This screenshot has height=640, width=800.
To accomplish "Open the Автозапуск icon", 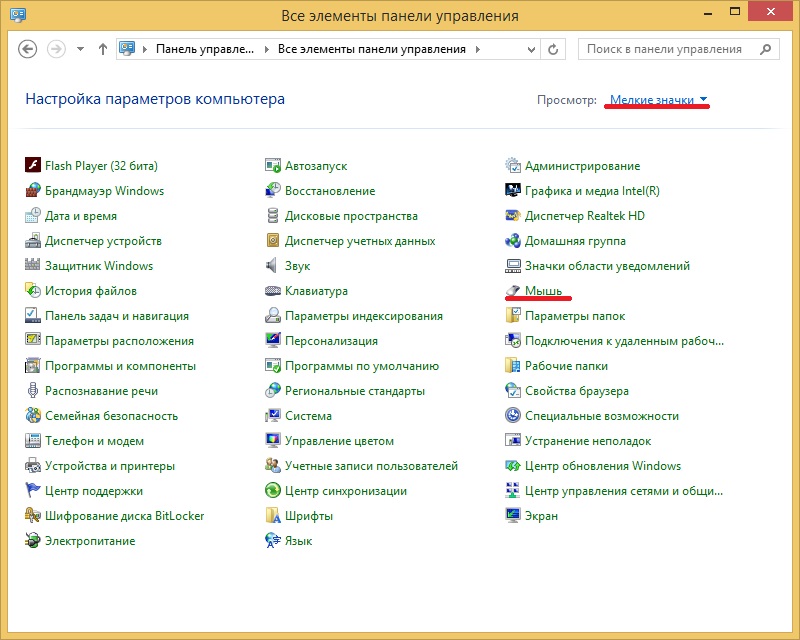I will tap(273, 165).
